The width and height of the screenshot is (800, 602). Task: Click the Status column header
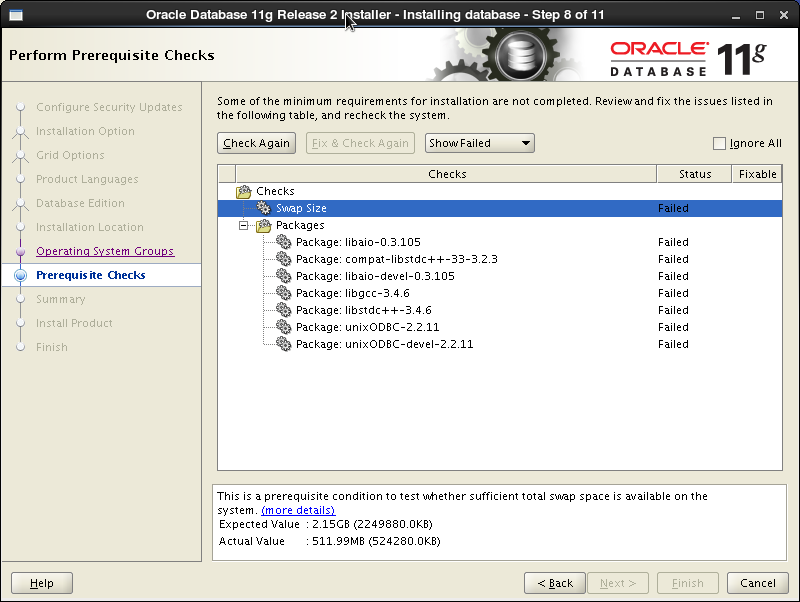(x=694, y=174)
